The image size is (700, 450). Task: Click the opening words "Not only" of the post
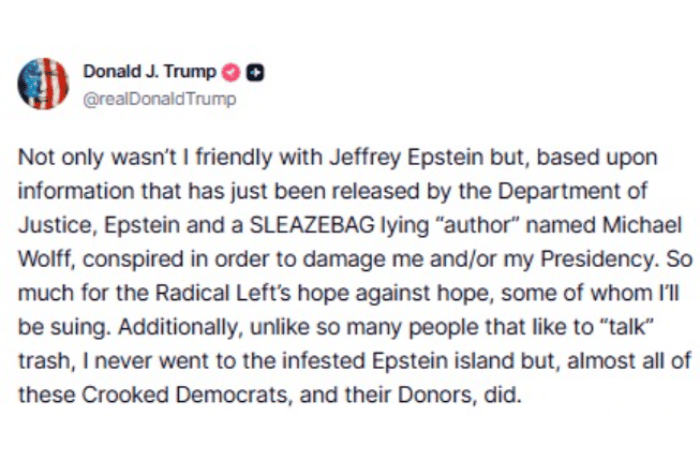click(52, 162)
